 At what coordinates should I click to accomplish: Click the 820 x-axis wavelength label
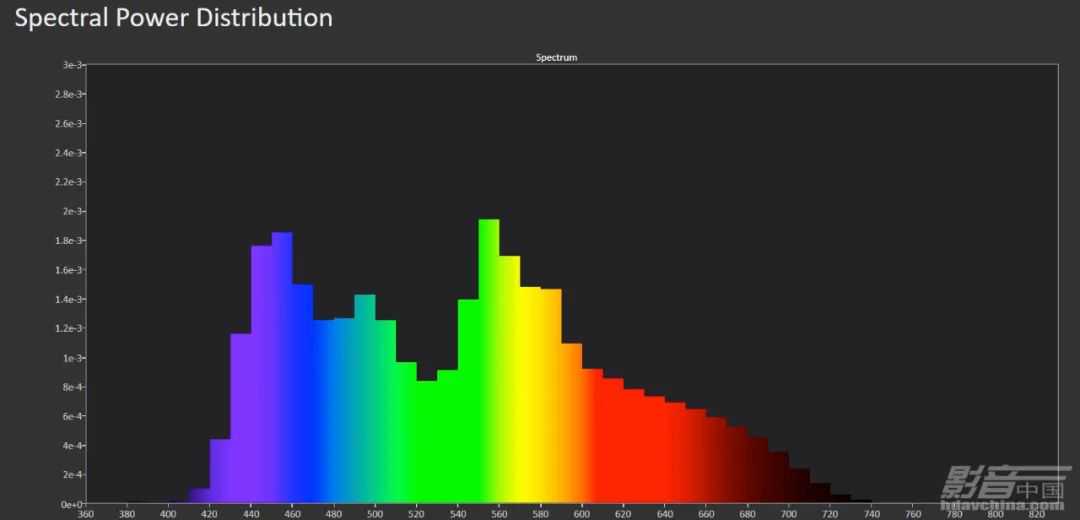point(1037,514)
